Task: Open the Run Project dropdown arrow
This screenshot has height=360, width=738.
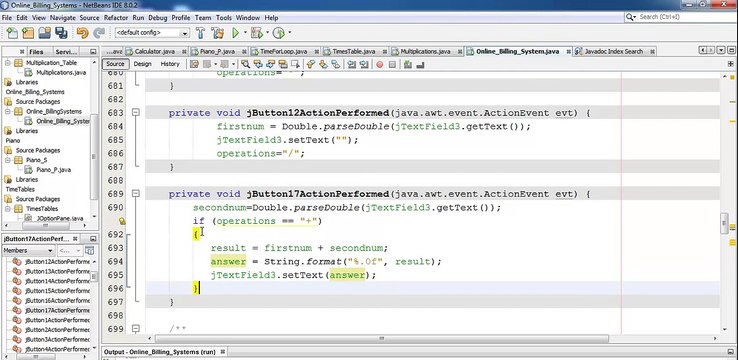Action: pyautogui.click(x=245, y=33)
